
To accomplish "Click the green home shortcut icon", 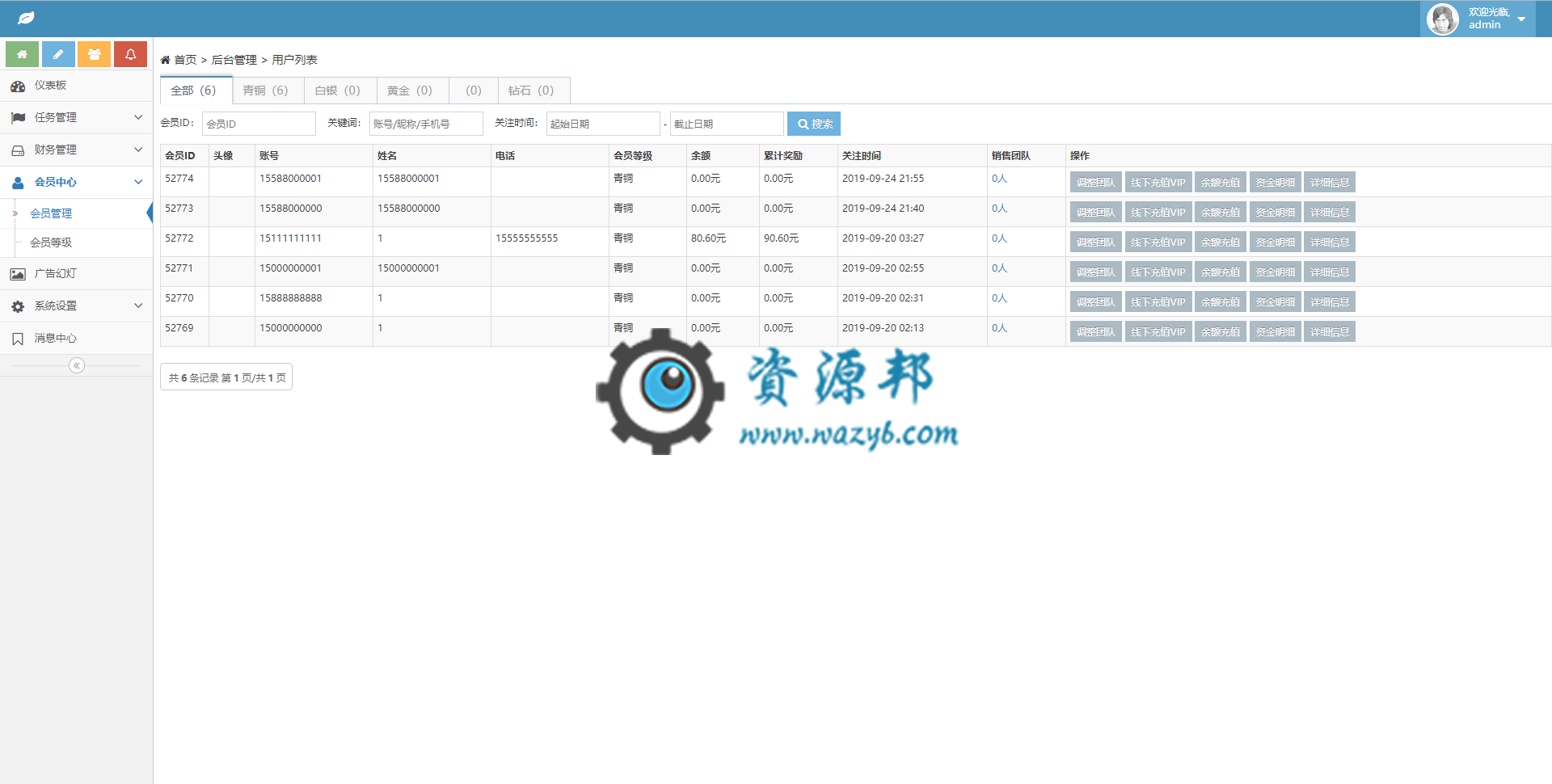I will coord(22,54).
